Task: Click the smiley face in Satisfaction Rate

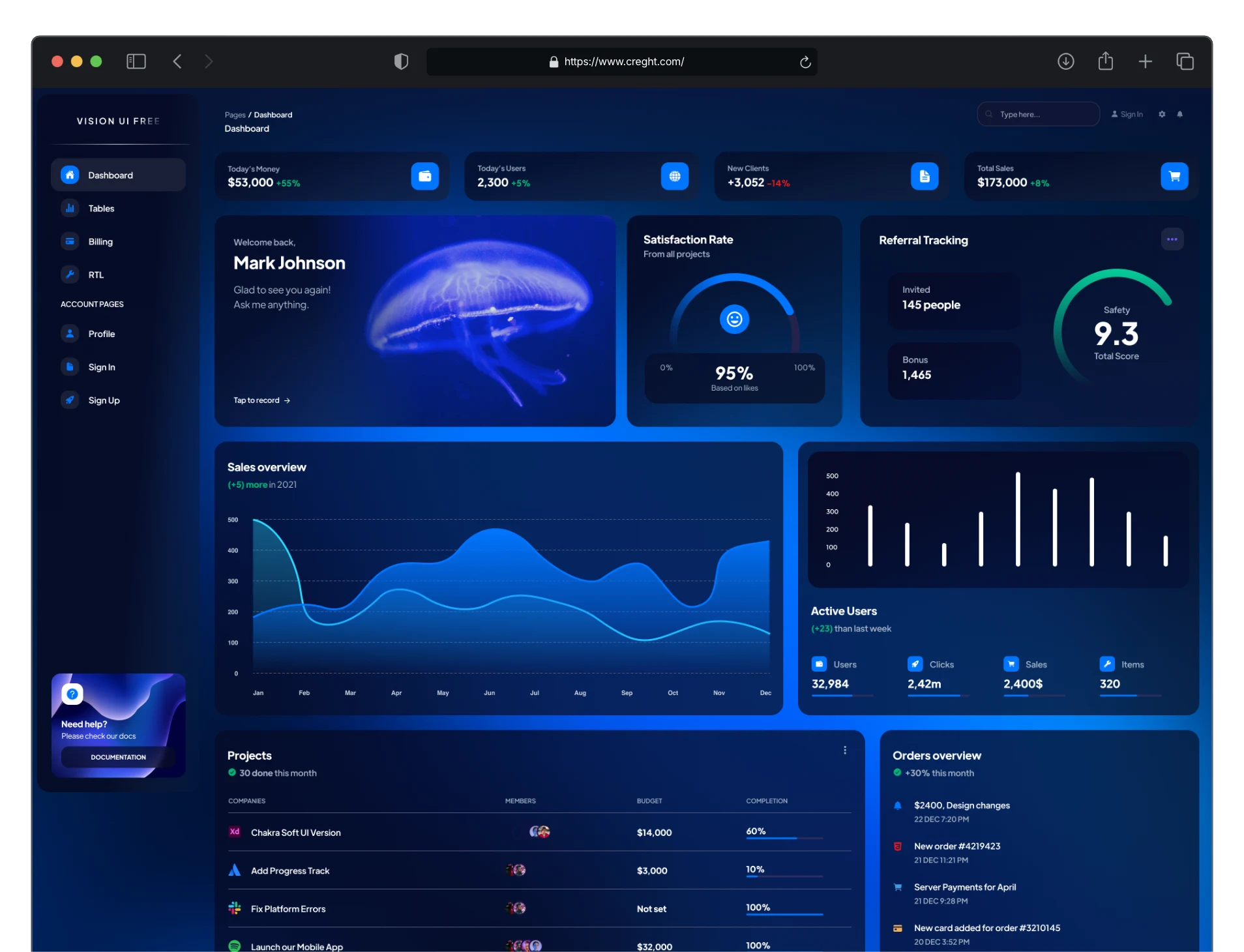Action: [734, 319]
